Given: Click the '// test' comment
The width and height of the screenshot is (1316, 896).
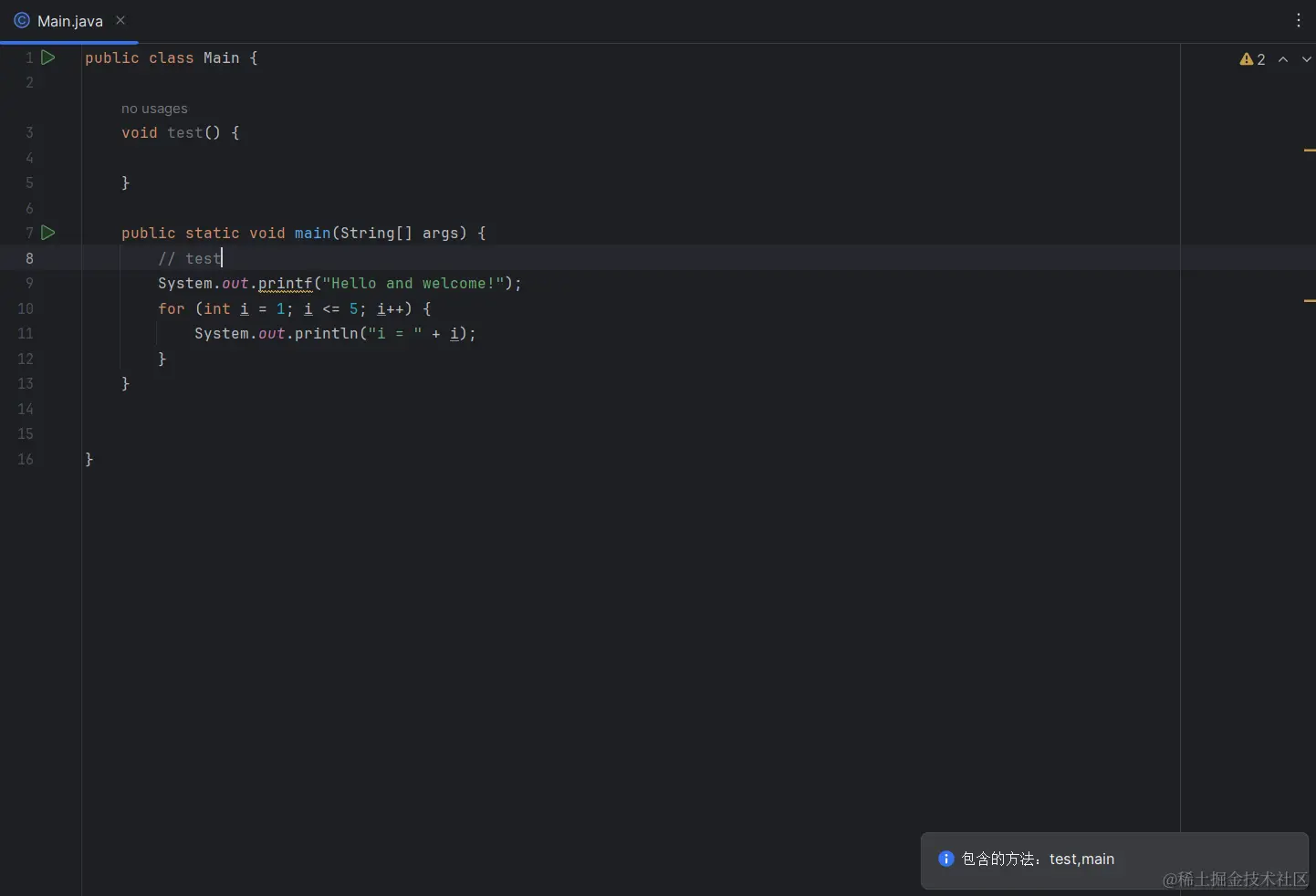Looking at the screenshot, I should coord(190,259).
